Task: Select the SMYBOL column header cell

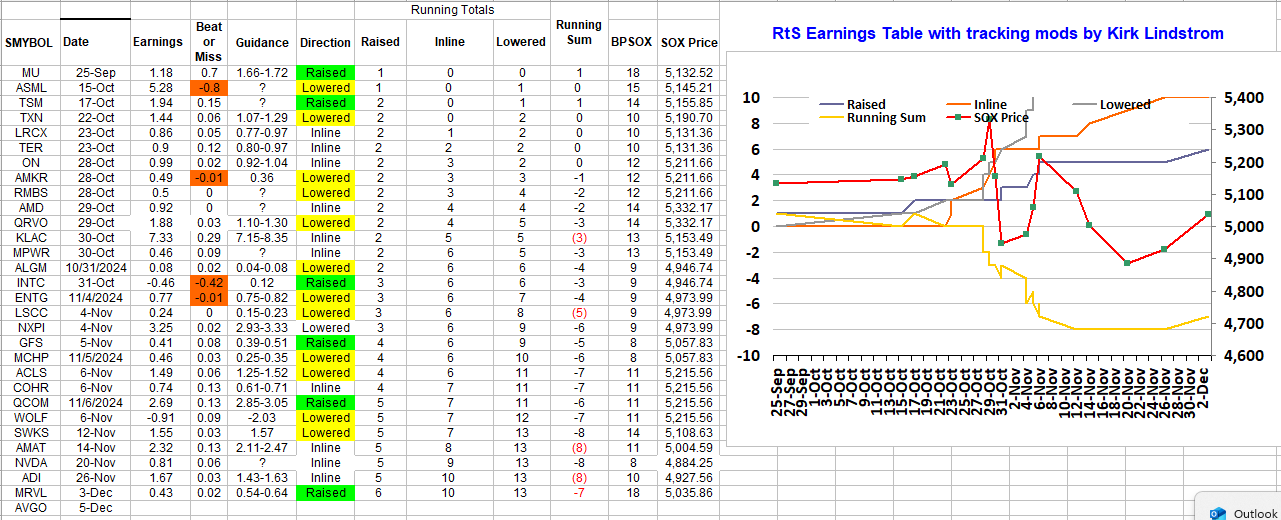Action: pyautogui.click(x=30, y=42)
